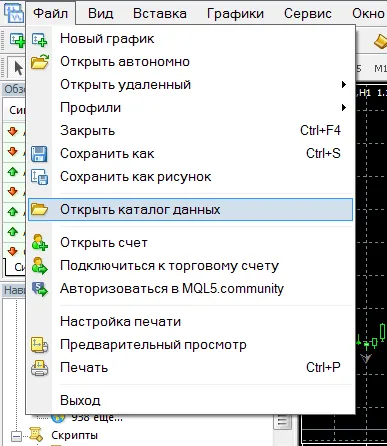Select Сохранить как рисунок
Image resolution: width=387 pixels, height=446 pixels.
tap(190, 177)
